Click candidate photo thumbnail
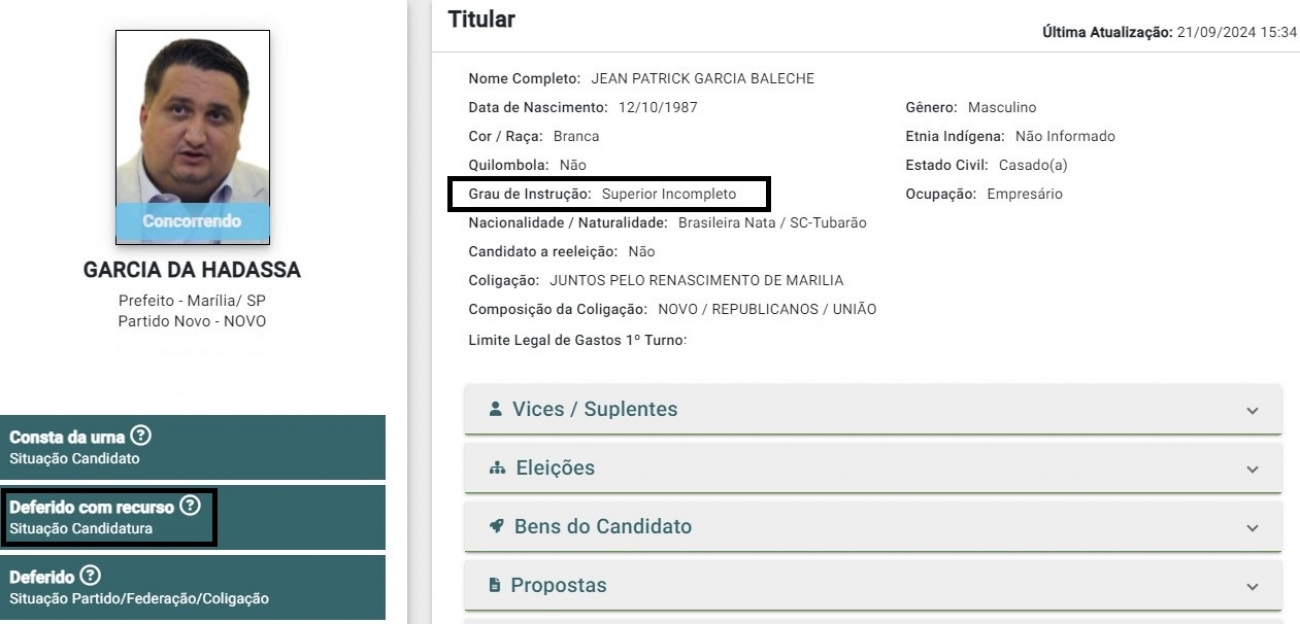1300x624 pixels. point(192,137)
